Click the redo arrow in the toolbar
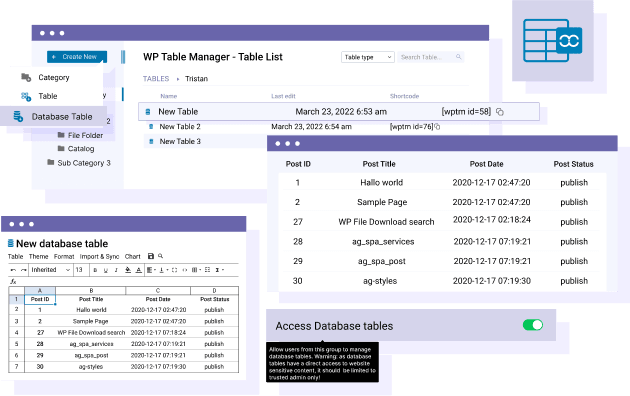The width and height of the screenshot is (630, 396). pyautogui.click(x=24, y=270)
